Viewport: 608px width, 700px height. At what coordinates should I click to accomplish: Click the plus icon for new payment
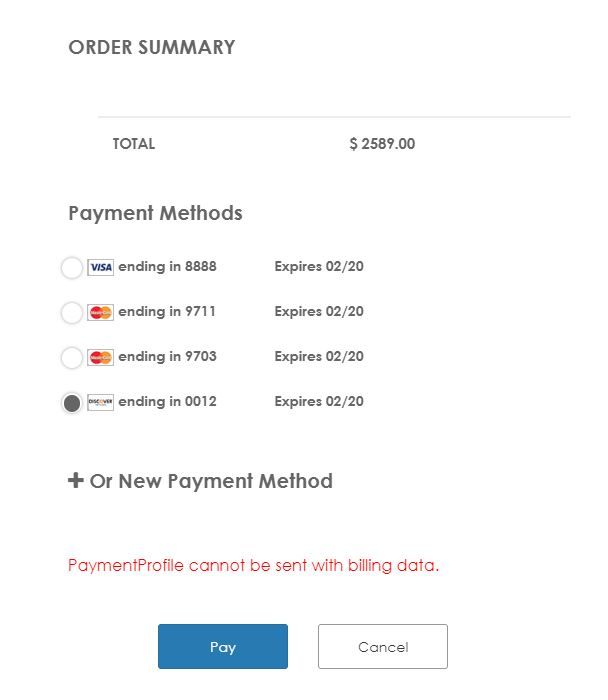click(75, 481)
